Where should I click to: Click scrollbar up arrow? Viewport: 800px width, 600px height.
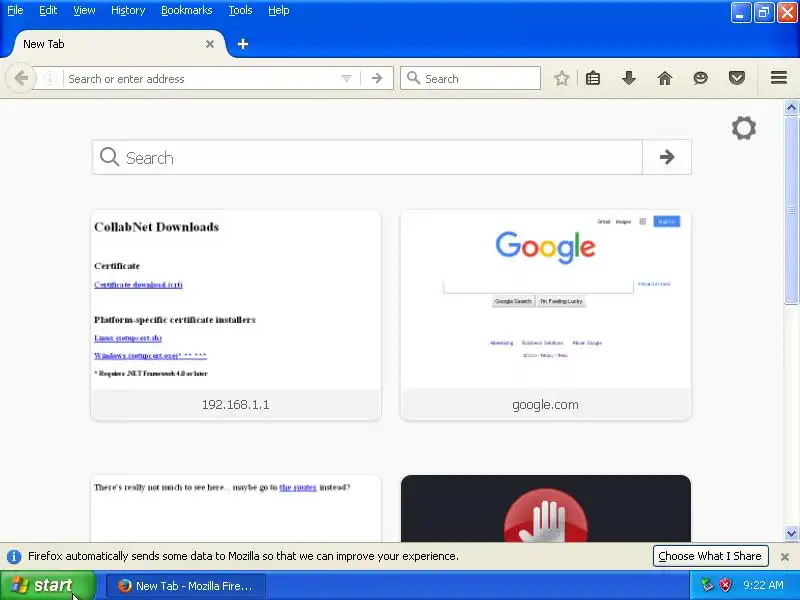tap(791, 108)
